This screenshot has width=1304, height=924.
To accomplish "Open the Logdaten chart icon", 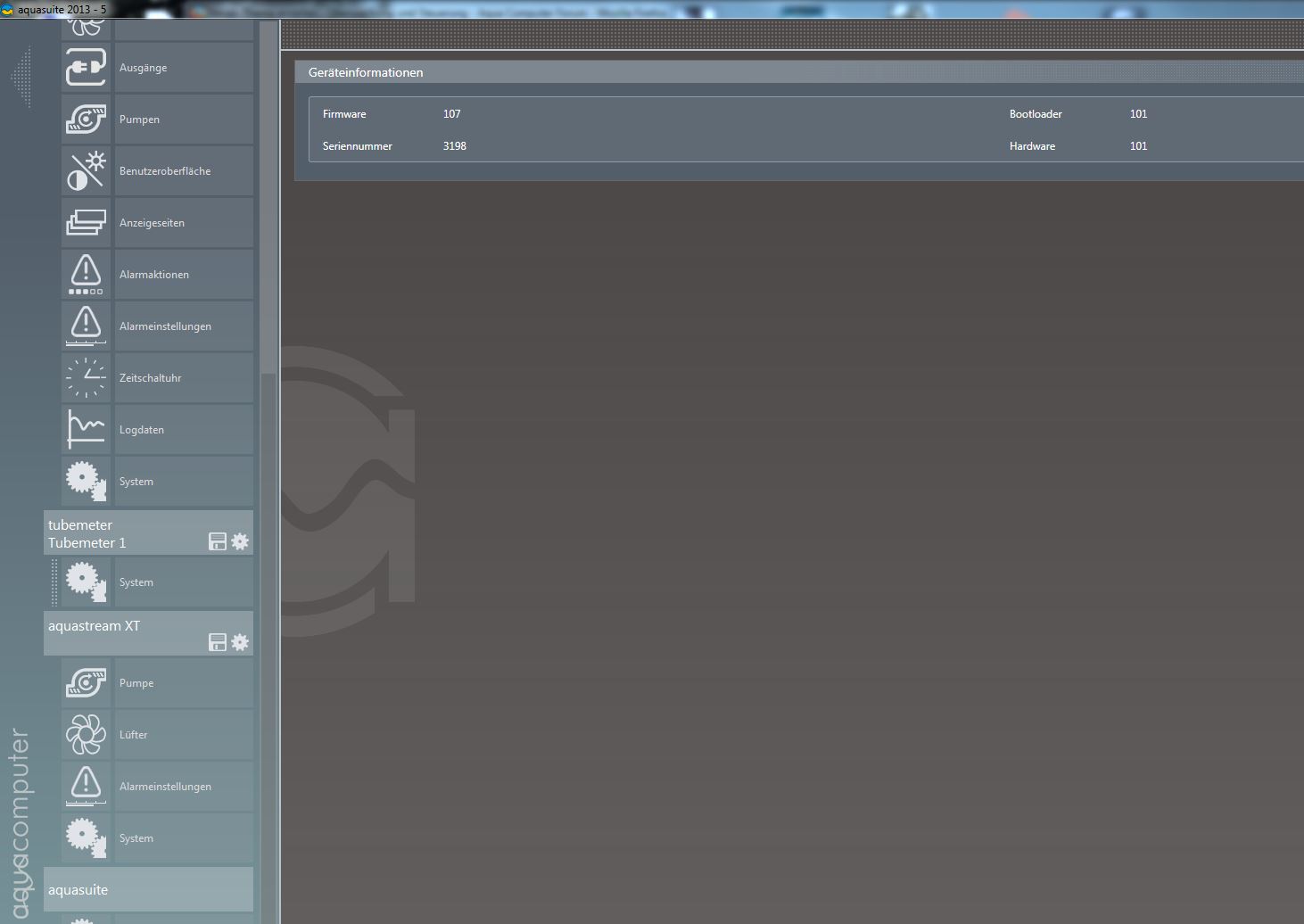I will tap(87, 430).
